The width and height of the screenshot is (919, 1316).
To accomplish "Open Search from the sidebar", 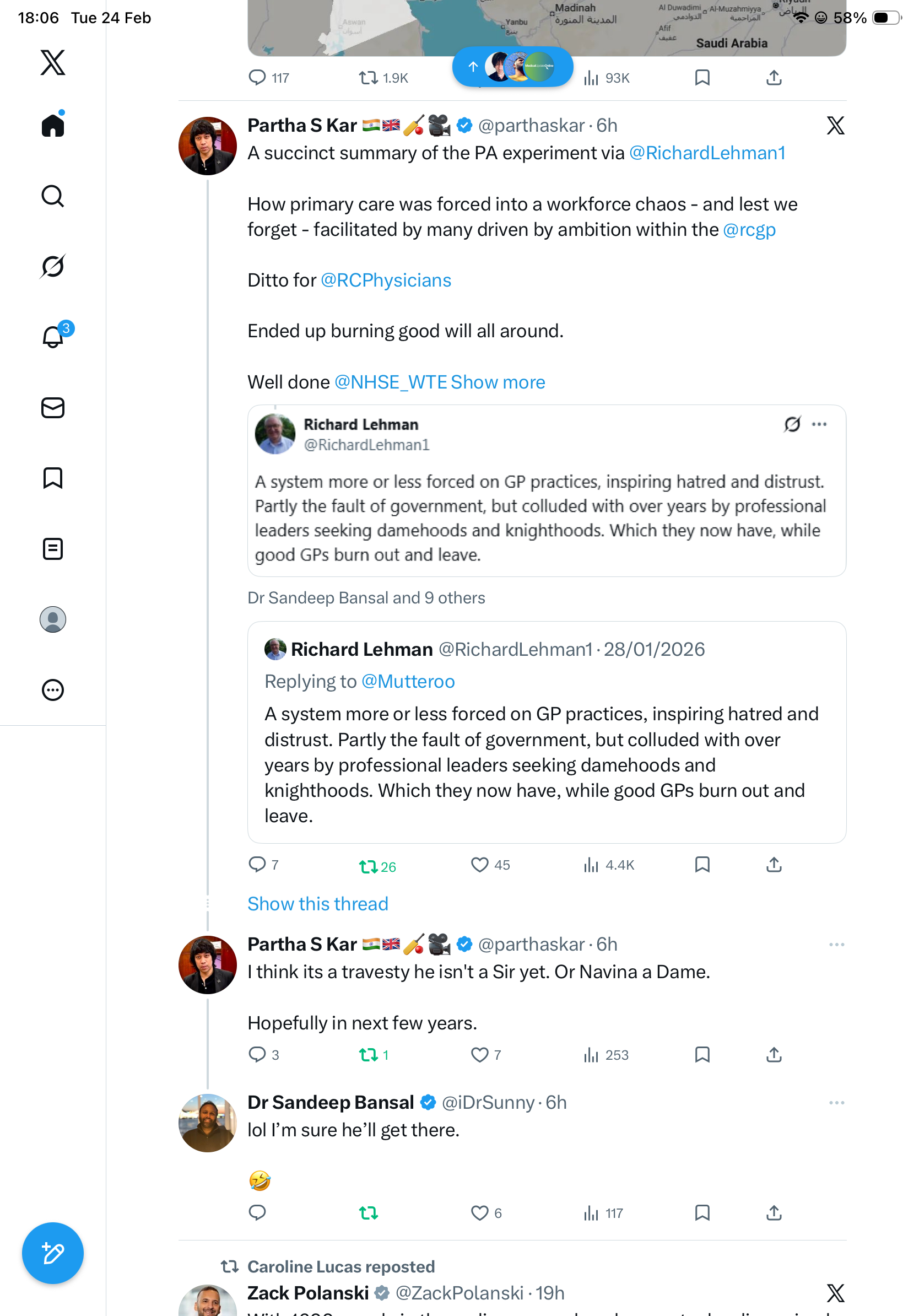I will click(x=53, y=196).
